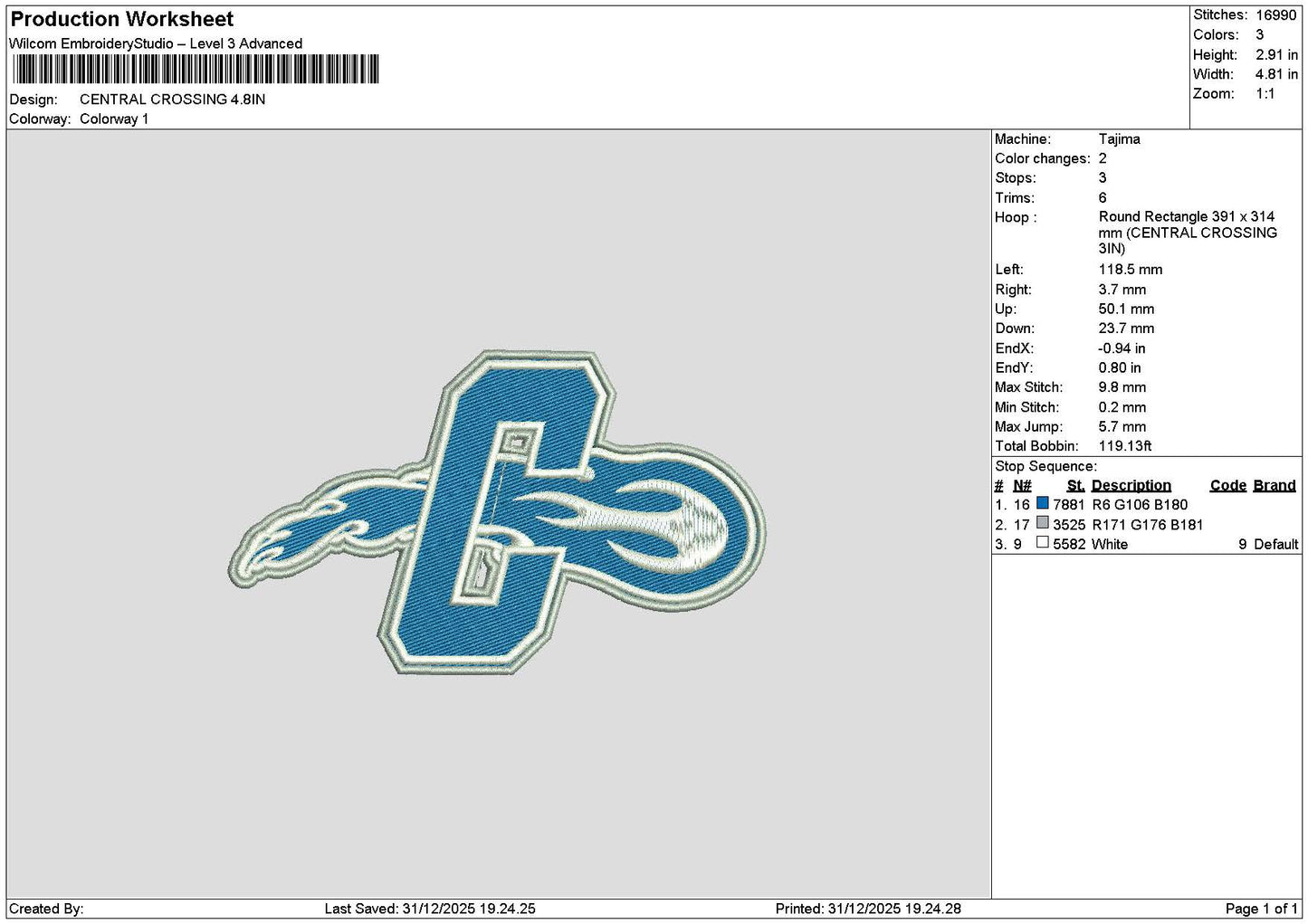This screenshot has width=1308, height=924.
Task: Click the 'Created By:' footer label
Action: [x=46, y=909]
